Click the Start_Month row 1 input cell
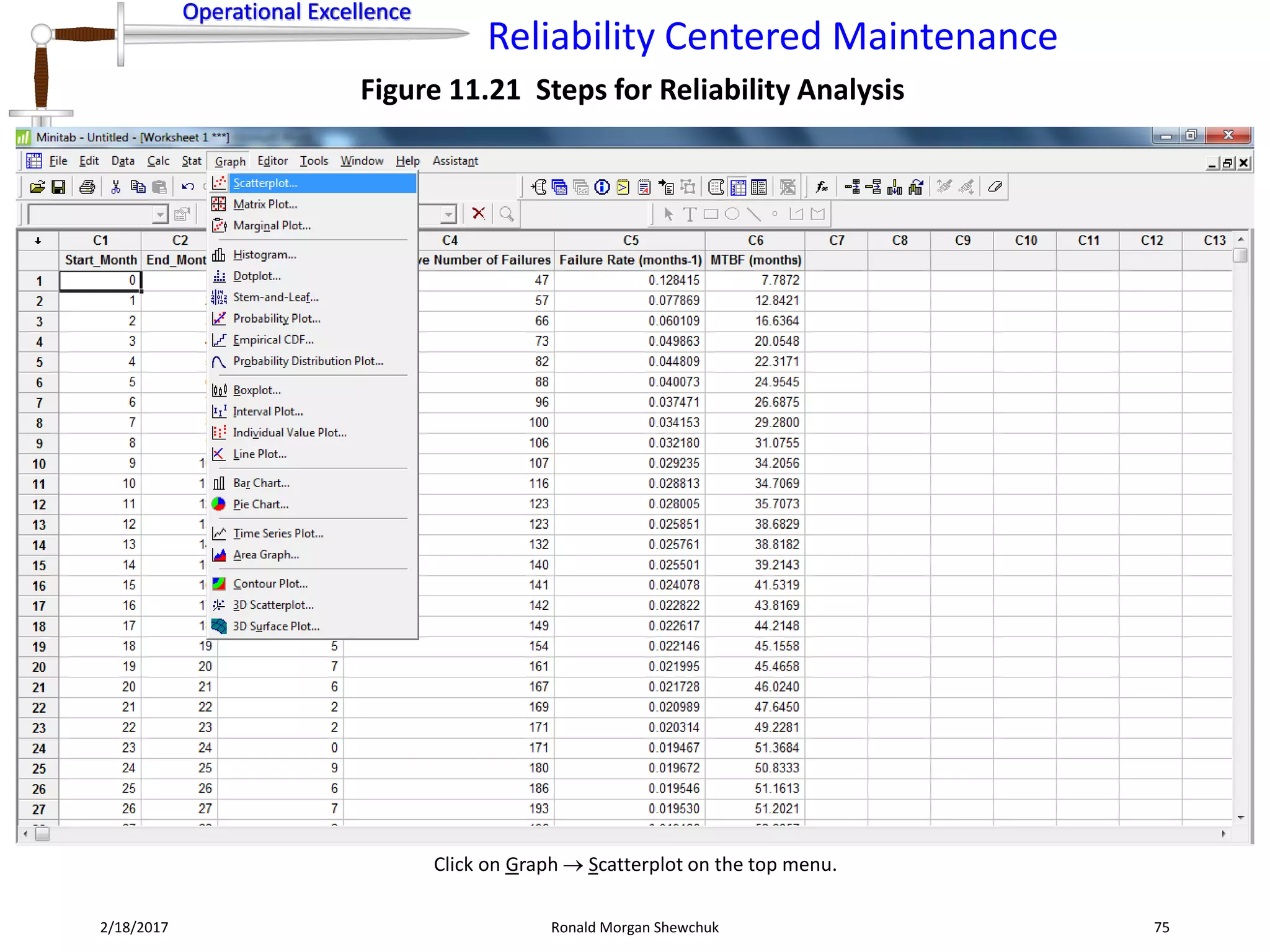This screenshot has width=1270, height=952. (100, 281)
